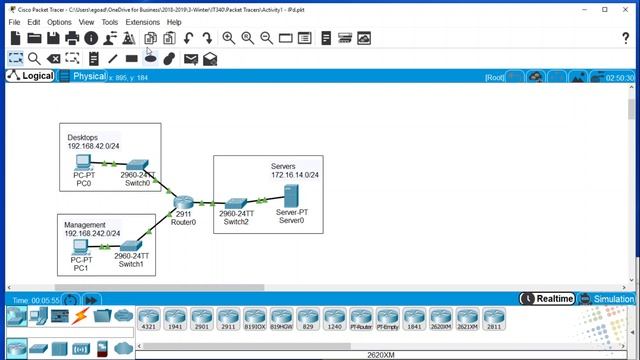640x360 pixels.
Task: Select the Place Note tool
Action: [93, 59]
